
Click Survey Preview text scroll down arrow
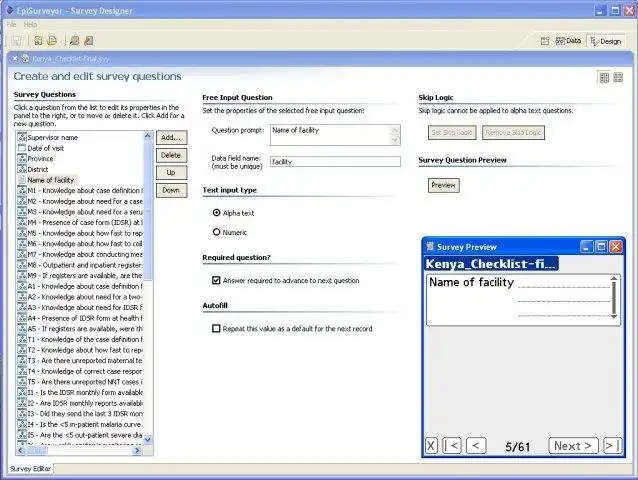tap(614, 316)
